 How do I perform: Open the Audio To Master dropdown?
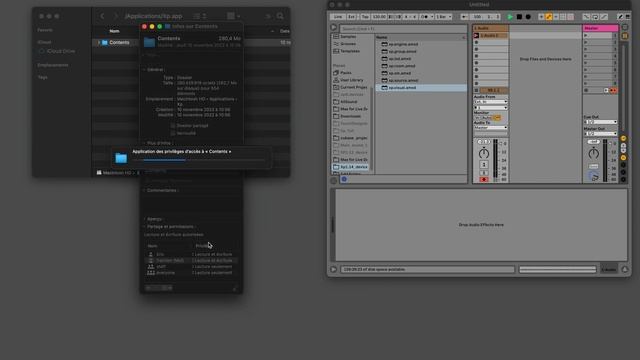click(x=491, y=128)
